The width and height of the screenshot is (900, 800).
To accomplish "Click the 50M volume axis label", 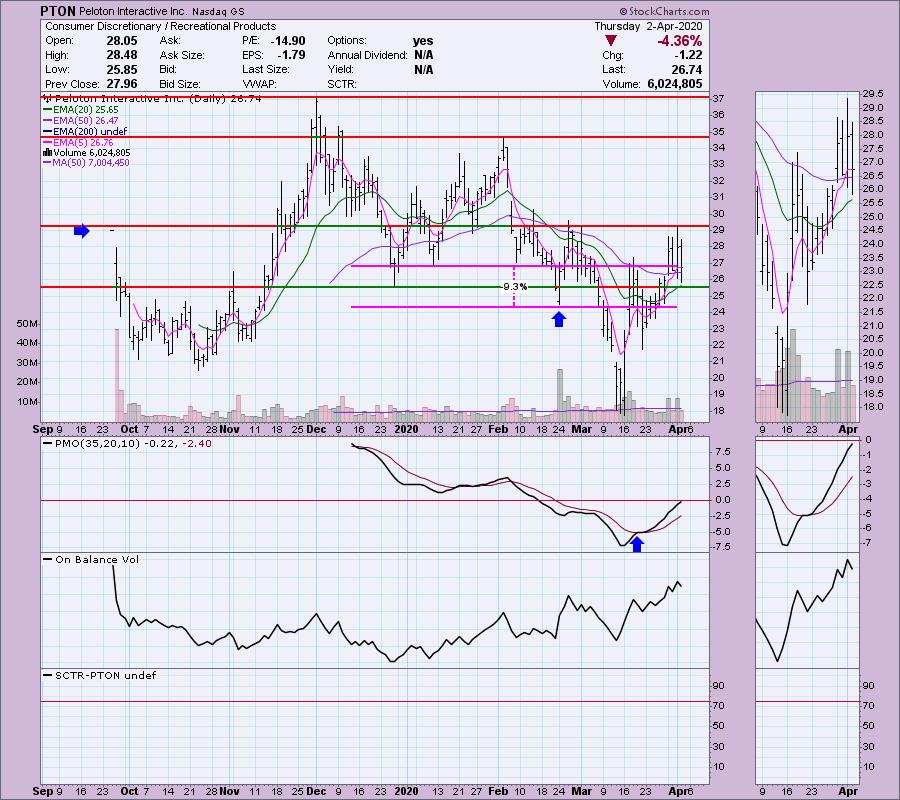I will [28, 324].
